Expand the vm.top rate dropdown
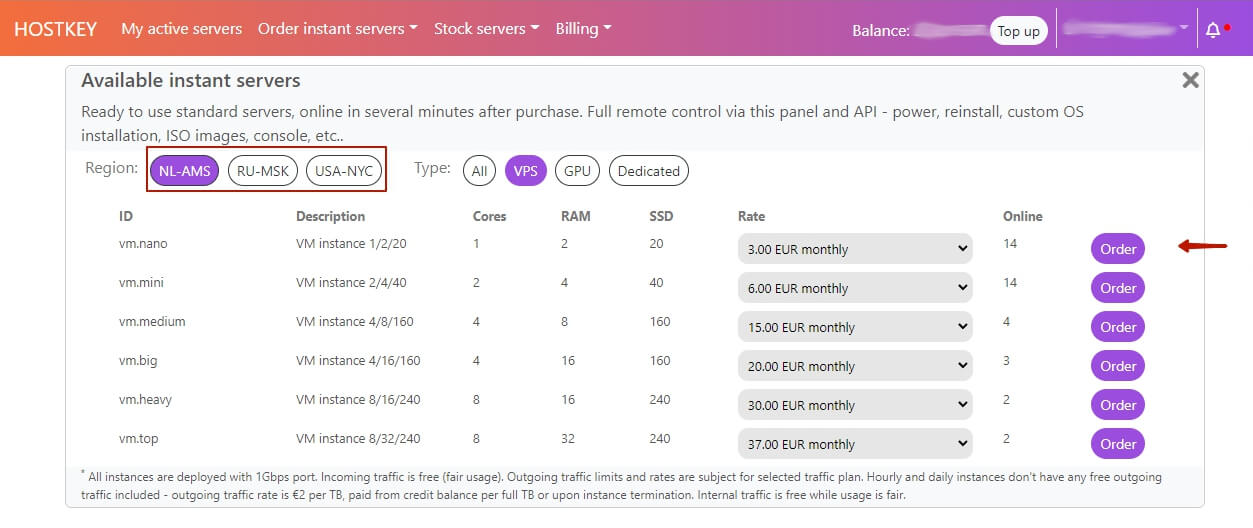 (855, 444)
